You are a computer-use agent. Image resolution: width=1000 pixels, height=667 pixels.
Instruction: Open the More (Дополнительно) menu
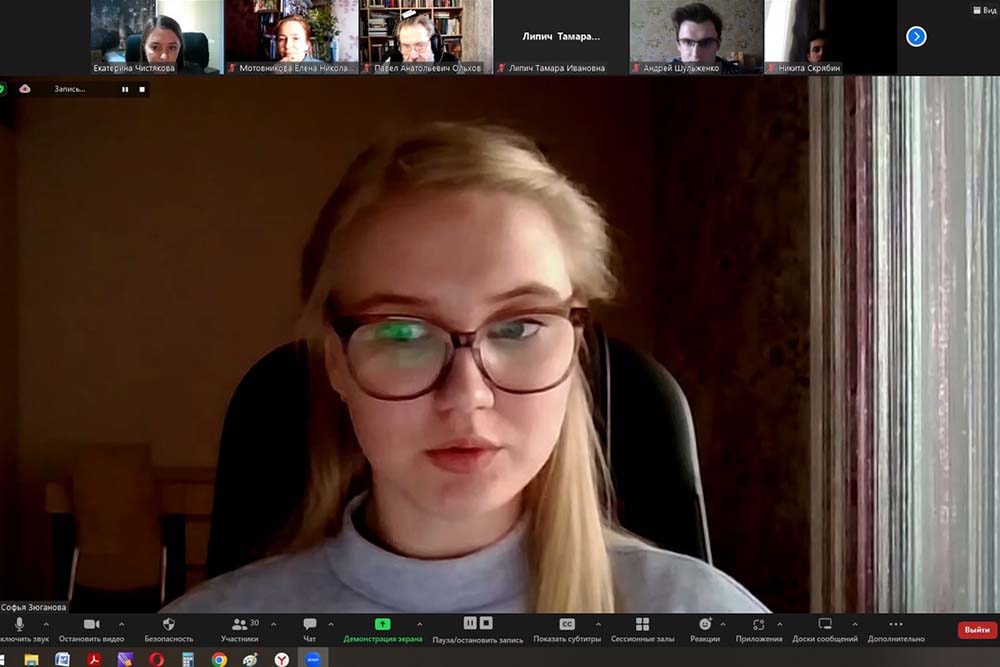pos(895,624)
